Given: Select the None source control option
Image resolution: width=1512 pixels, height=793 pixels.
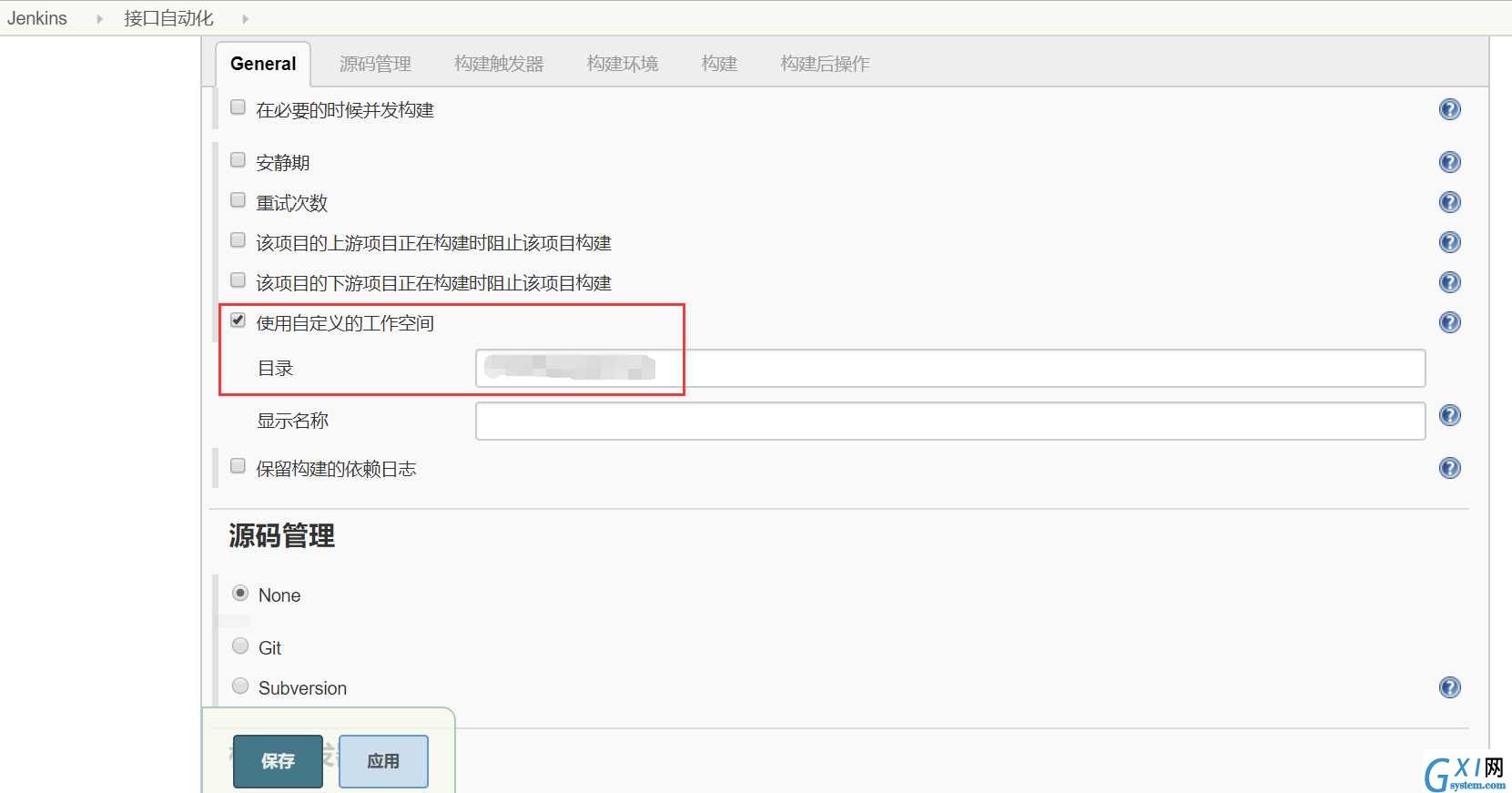Looking at the screenshot, I should (x=240, y=594).
